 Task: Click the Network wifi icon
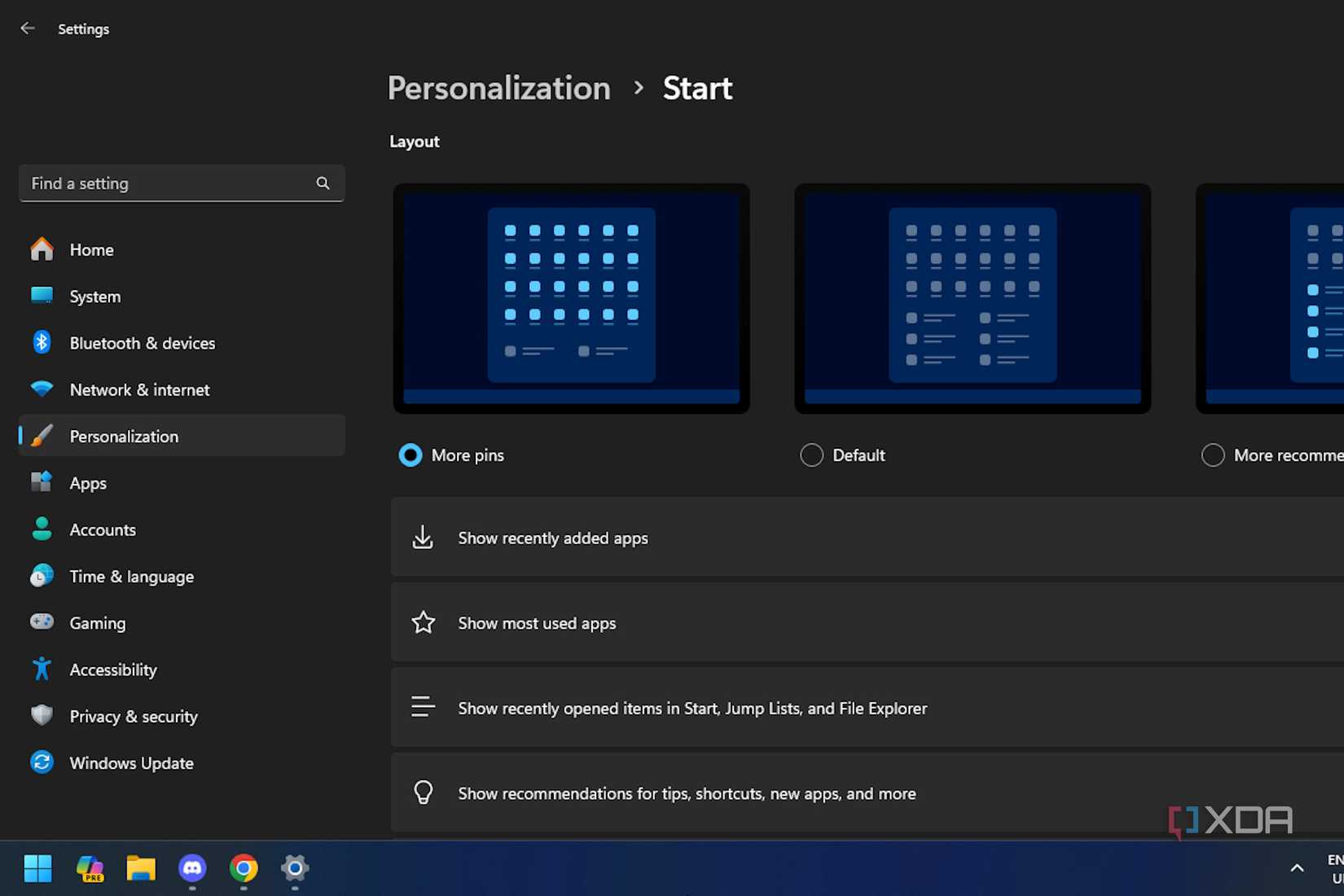(42, 389)
